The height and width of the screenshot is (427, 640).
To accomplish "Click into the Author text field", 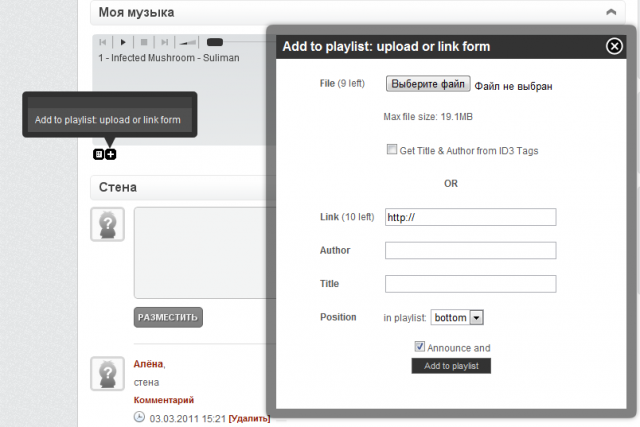I will pos(471,250).
